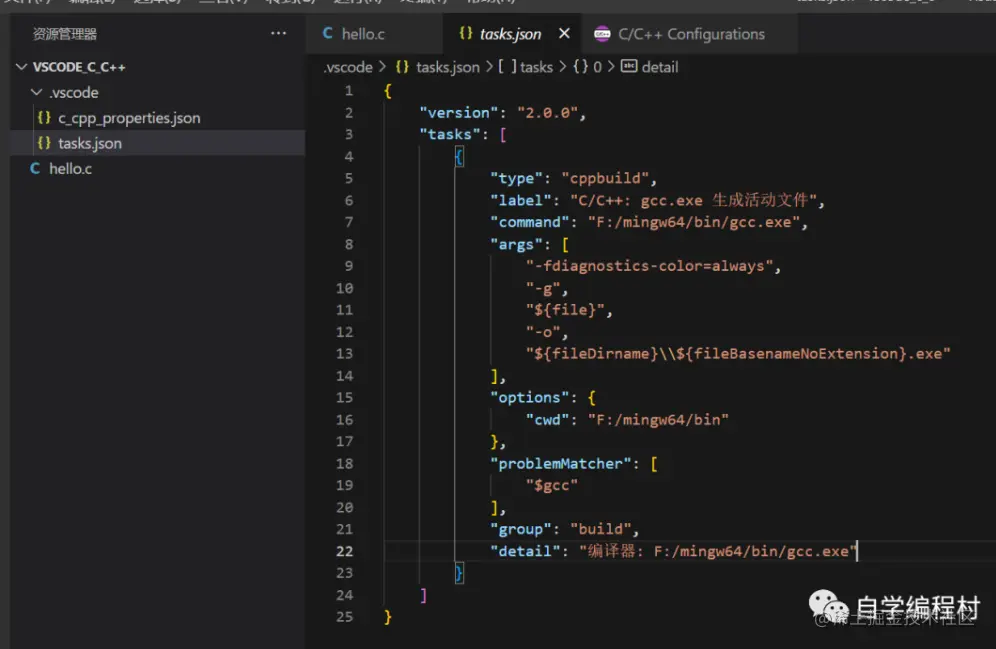
Task: Click the "args" key on line 8
Action: (x=516, y=244)
